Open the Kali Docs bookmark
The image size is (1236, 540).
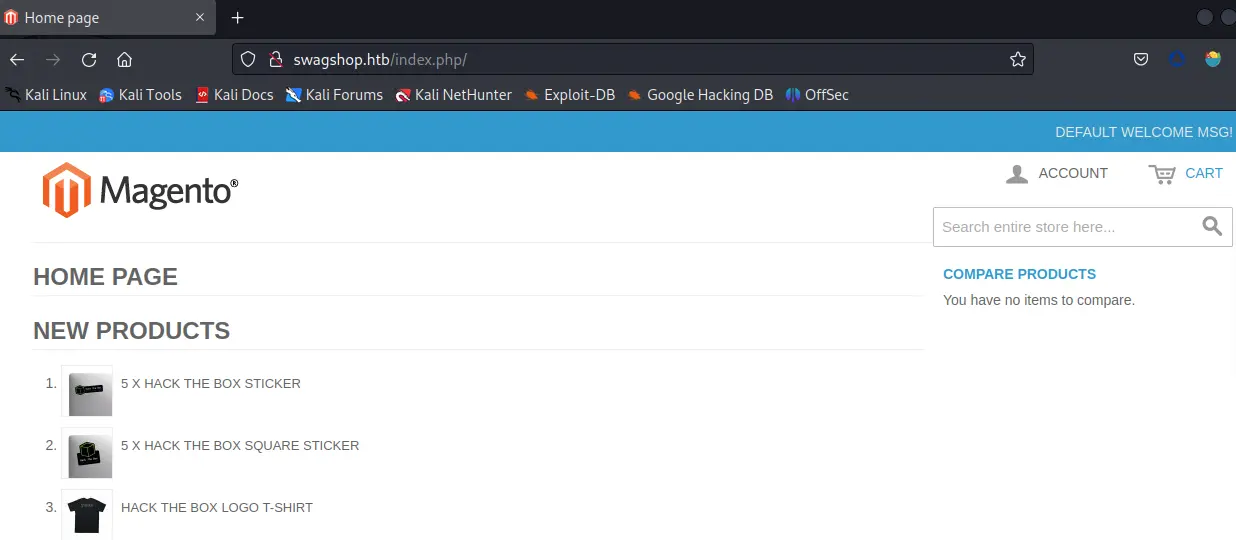234,95
